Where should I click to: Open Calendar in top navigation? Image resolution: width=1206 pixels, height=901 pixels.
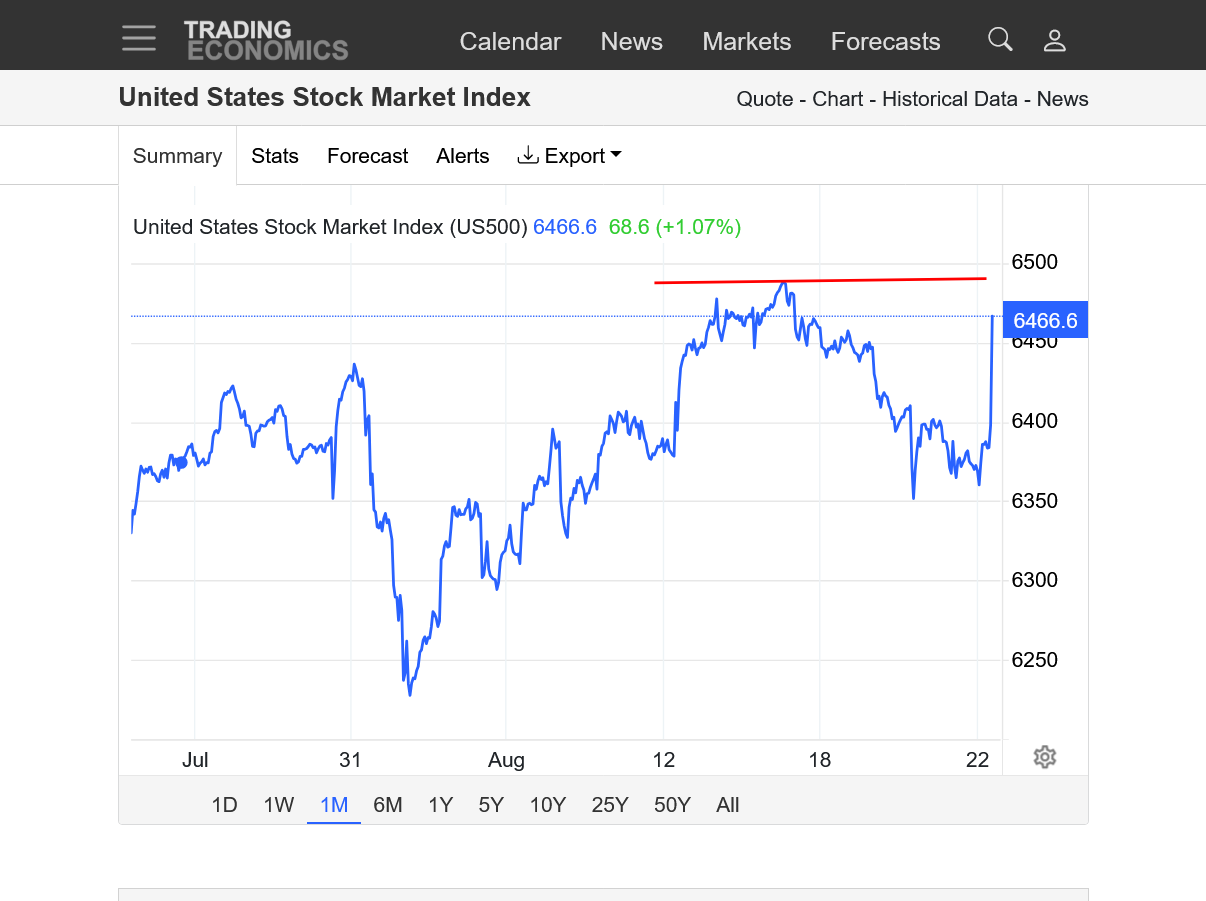point(510,42)
